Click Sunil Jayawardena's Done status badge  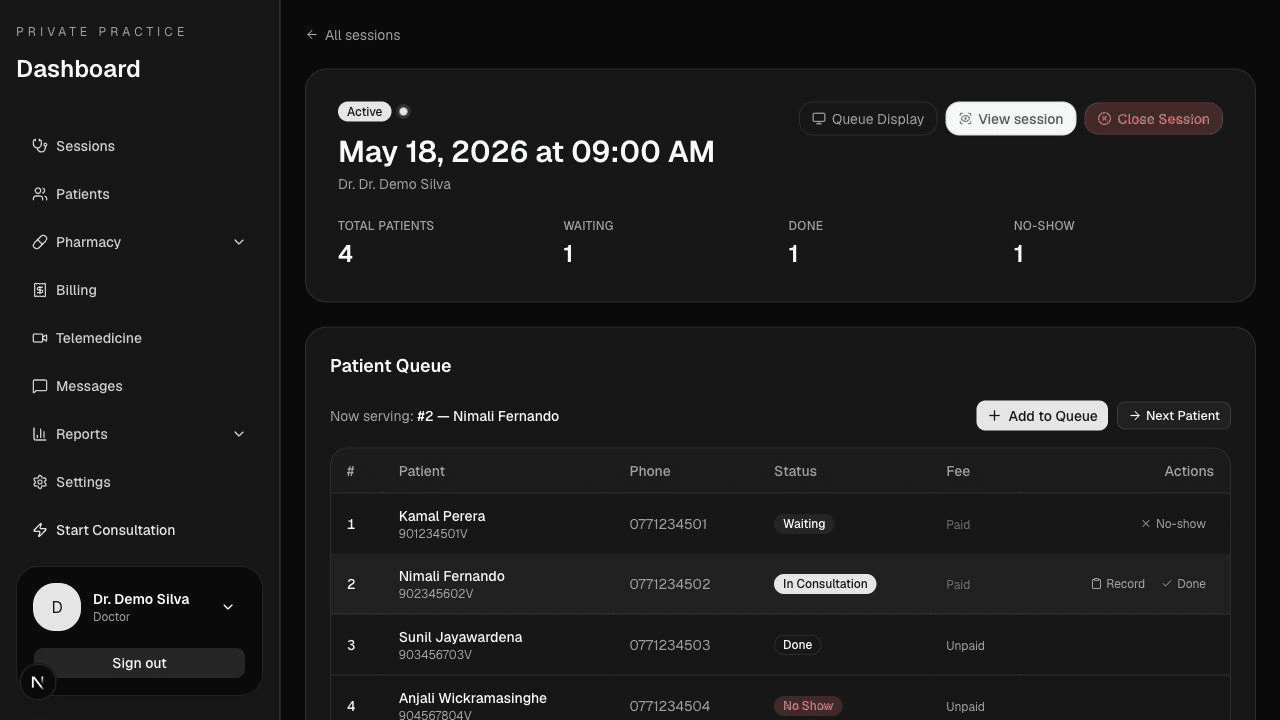pos(797,645)
